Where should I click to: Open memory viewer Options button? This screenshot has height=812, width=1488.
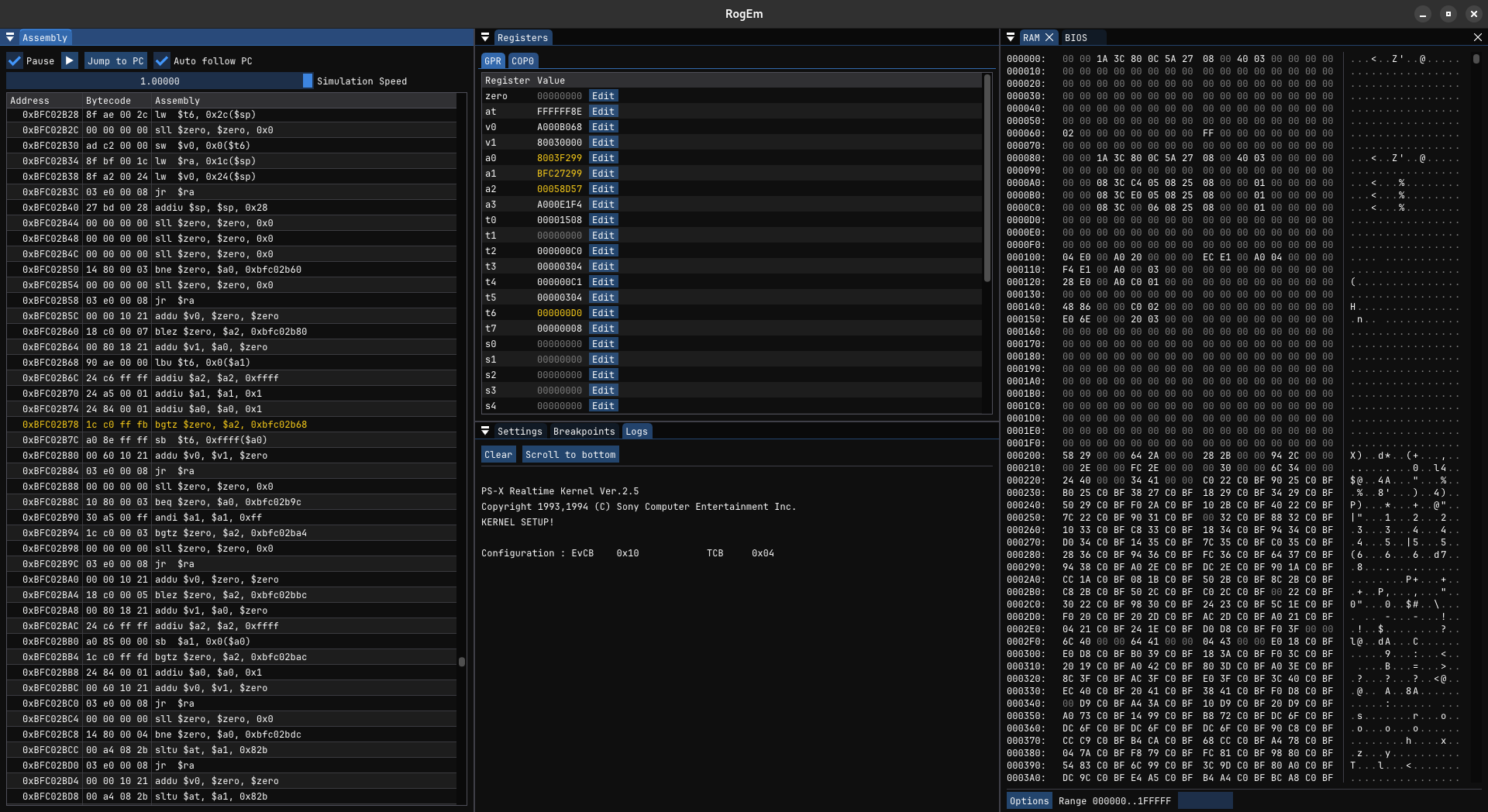(x=1029, y=800)
